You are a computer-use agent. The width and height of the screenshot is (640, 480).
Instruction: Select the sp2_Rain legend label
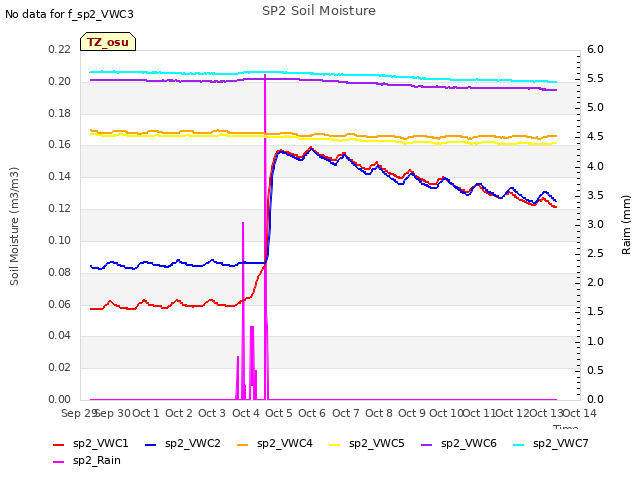[97, 461]
